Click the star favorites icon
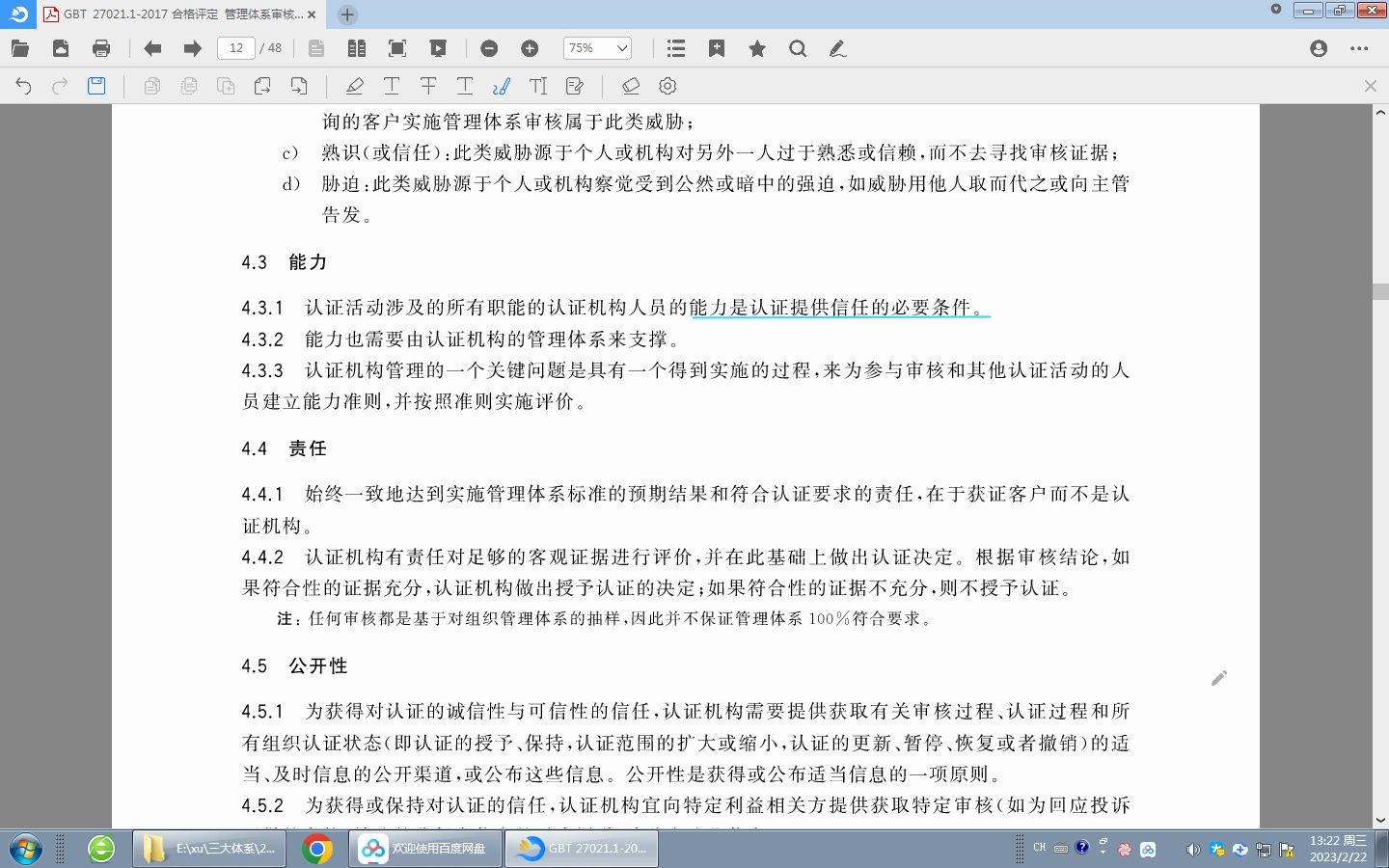The width and height of the screenshot is (1389, 868). (x=757, y=48)
